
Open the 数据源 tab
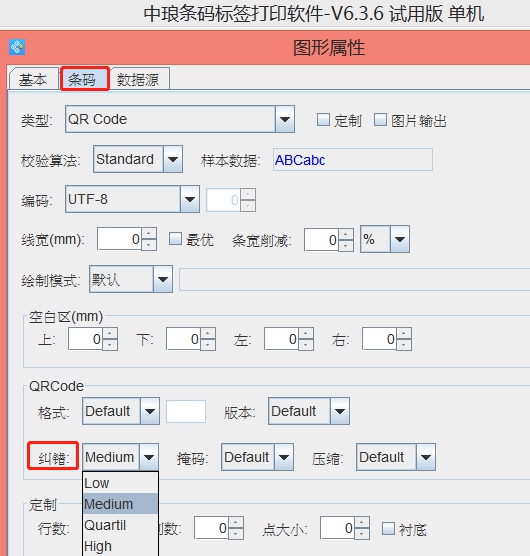coord(139,79)
